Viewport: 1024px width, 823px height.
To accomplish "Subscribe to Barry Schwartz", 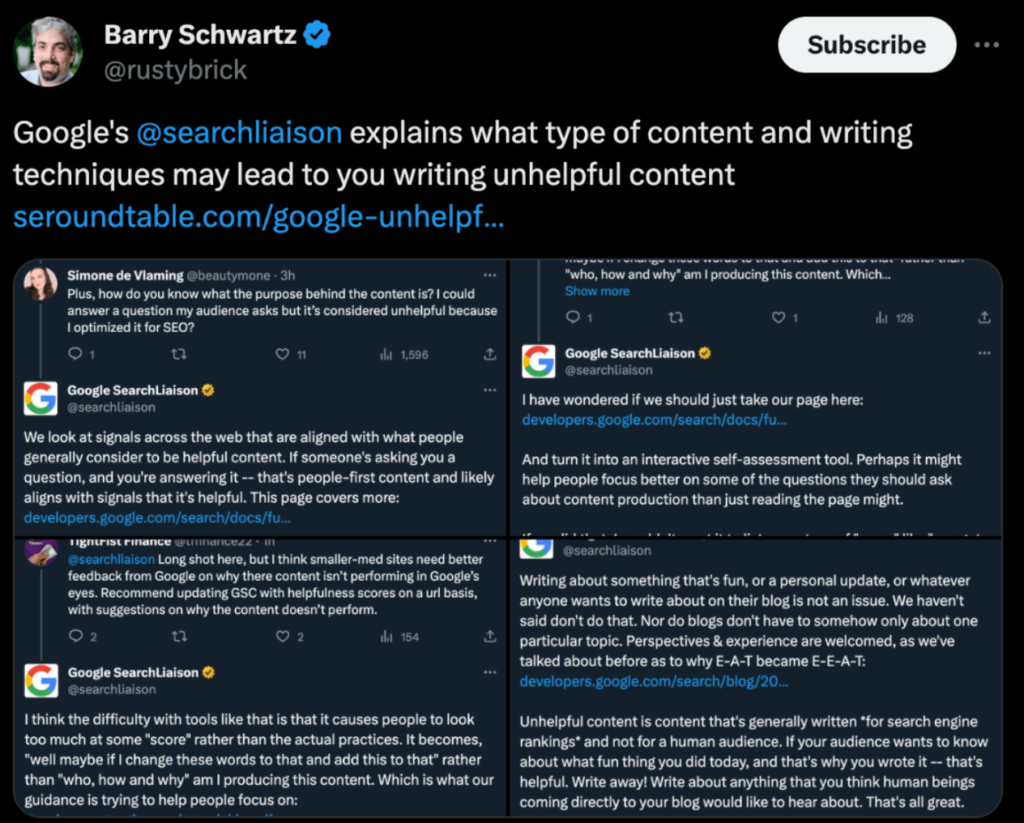I will 866,44.
